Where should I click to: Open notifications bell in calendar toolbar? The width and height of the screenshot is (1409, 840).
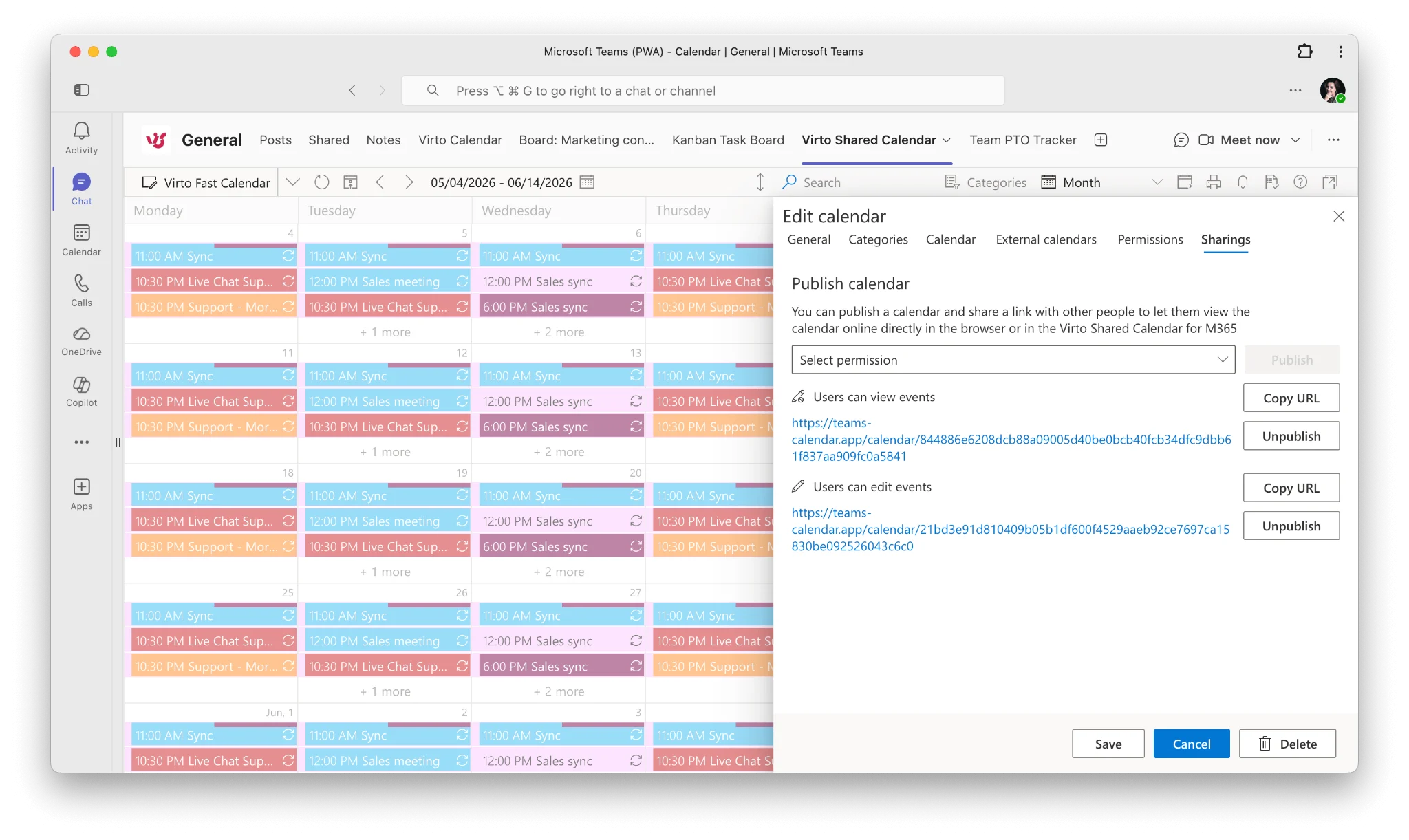pyautogui.click(x=1243, y=182)
